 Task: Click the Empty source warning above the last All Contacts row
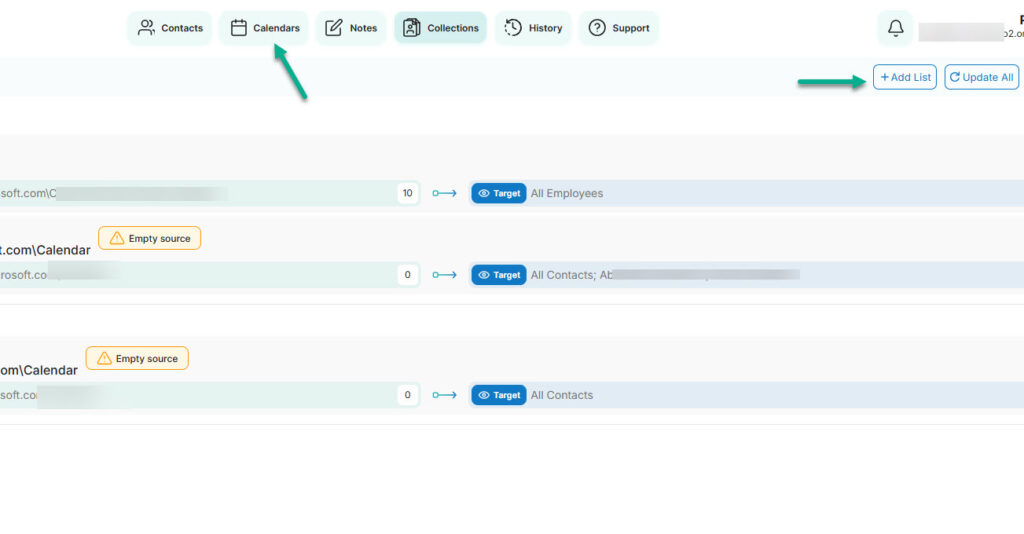coord(137,358)
